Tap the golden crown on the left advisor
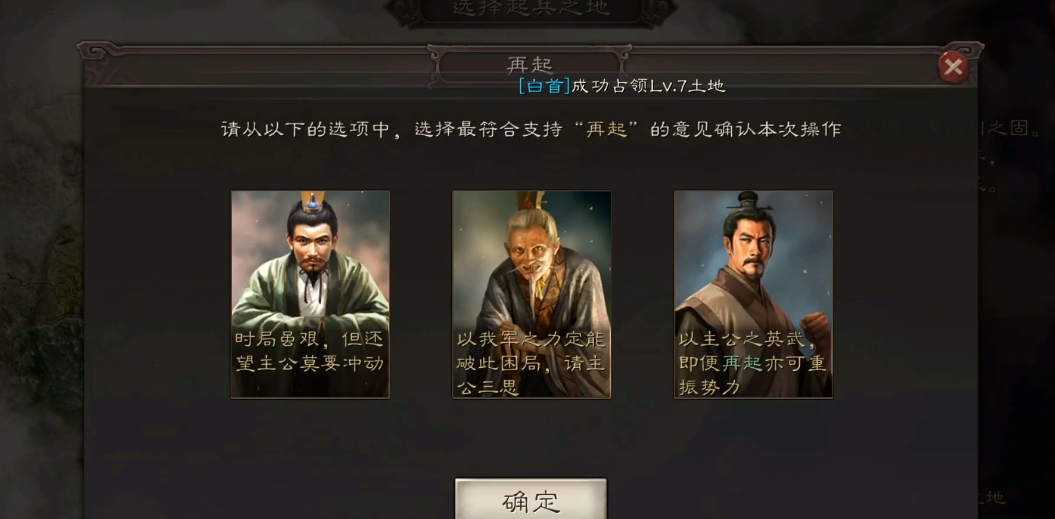Viewport: 1055px width, 519px height. (312, 201)
